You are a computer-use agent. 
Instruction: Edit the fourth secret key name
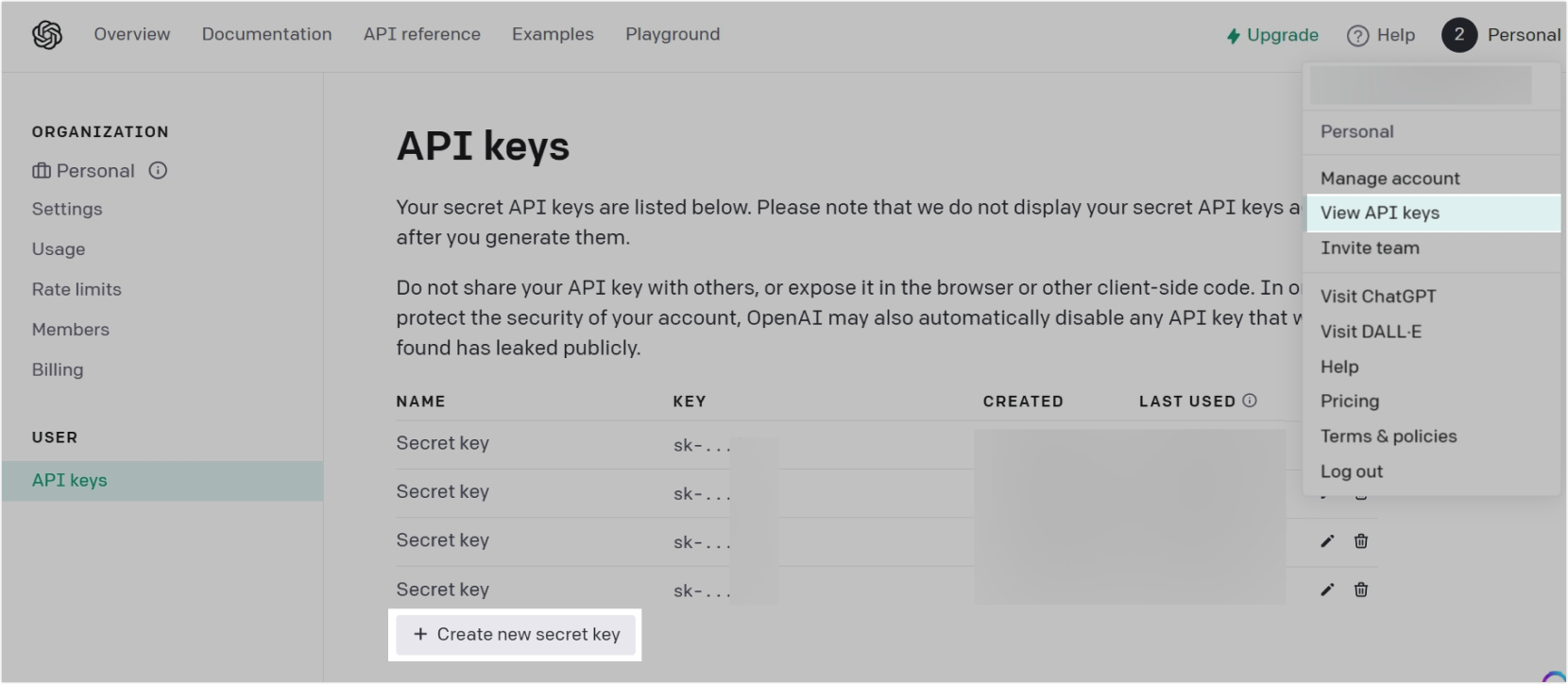pos(1327,590)
